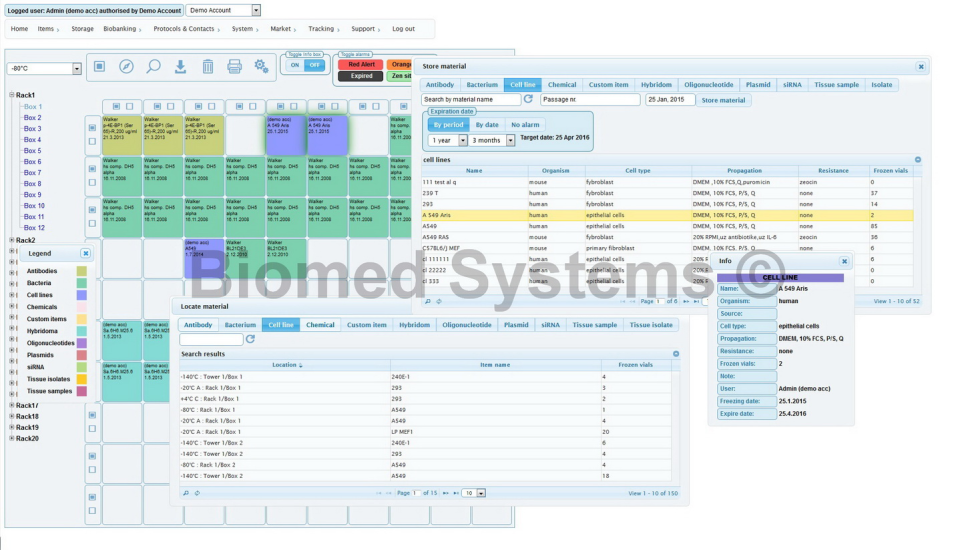The width and height of the screenshot is (960, 550).
Task: Expand the Rack18 tree node
Action: pyautogui.click(x=12, y=416)
